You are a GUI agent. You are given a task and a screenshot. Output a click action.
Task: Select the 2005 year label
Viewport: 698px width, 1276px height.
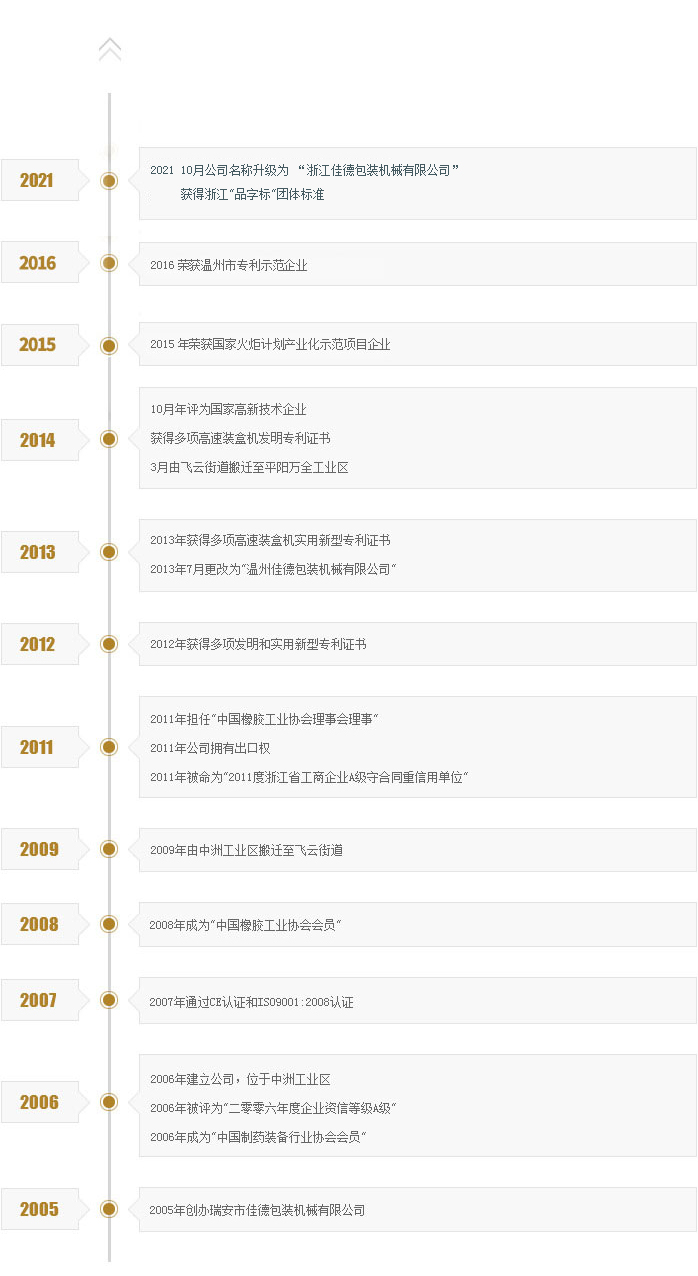(x=39, y=1209)
